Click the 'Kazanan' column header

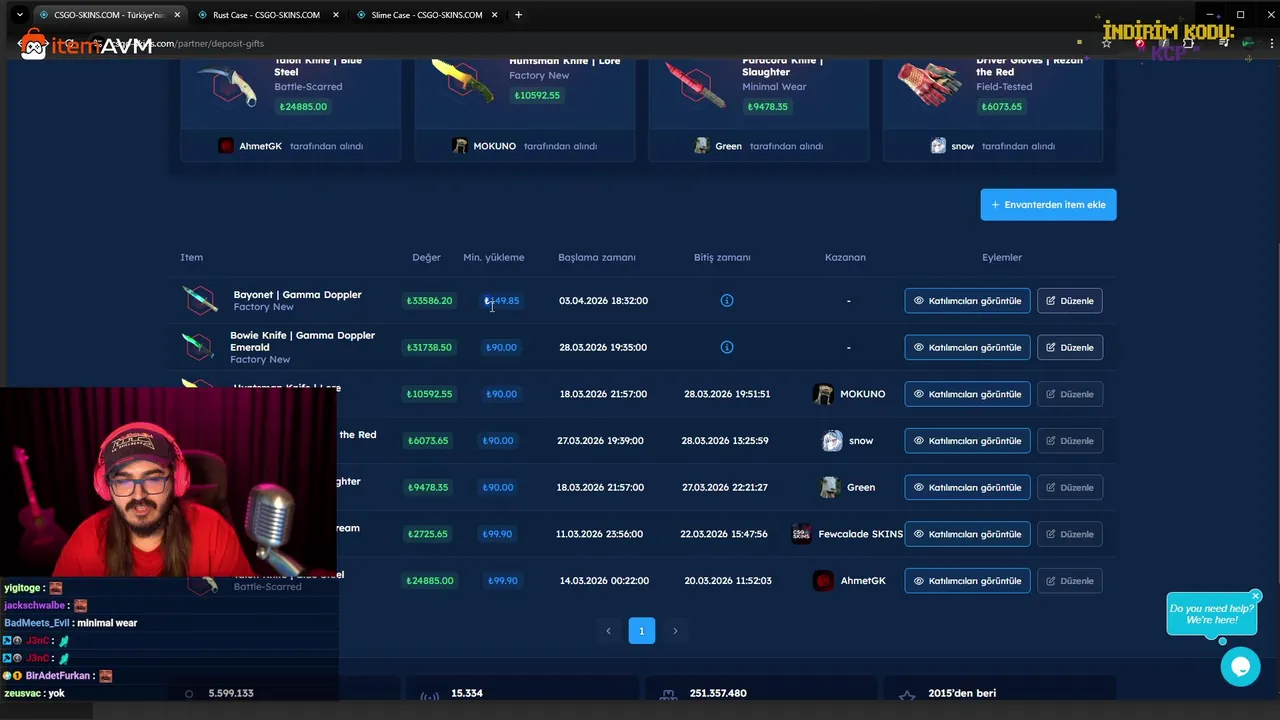845,257
